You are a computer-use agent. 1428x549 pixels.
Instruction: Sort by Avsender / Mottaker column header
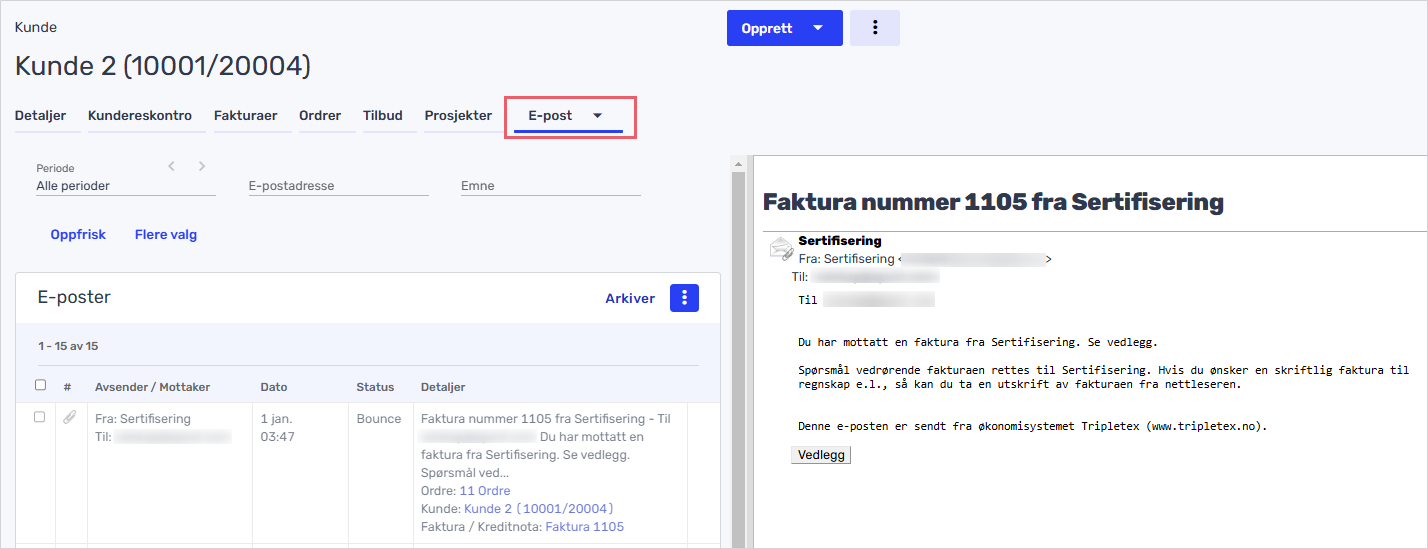click(152, 387)
